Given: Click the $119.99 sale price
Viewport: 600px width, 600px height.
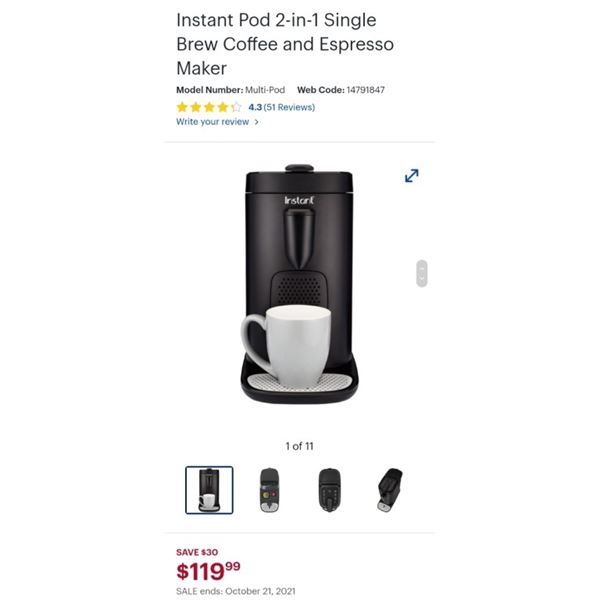Looking at the screenshot, I should pyautogui.click(x=208, y=571).
